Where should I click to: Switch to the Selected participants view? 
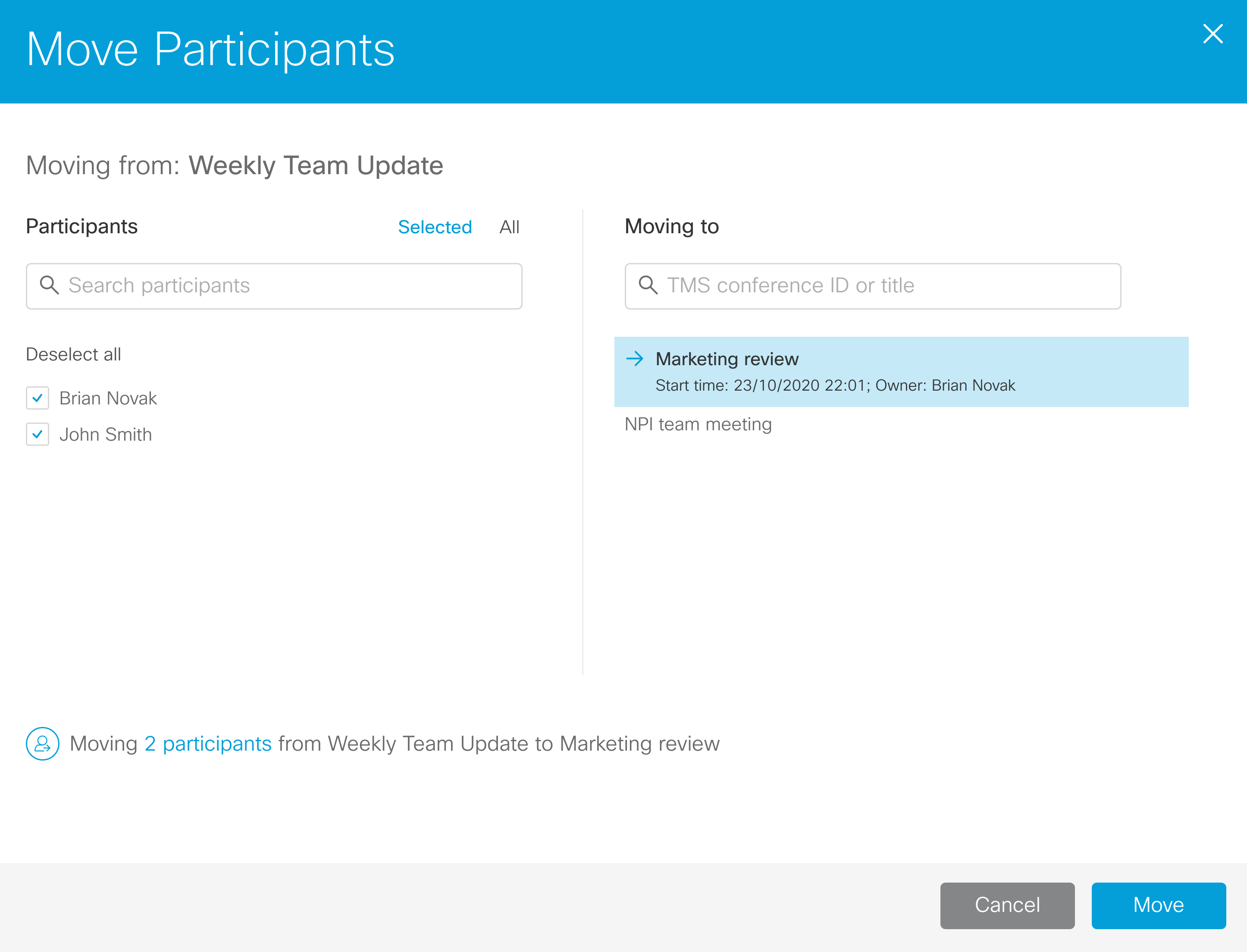tap(435, 227)
